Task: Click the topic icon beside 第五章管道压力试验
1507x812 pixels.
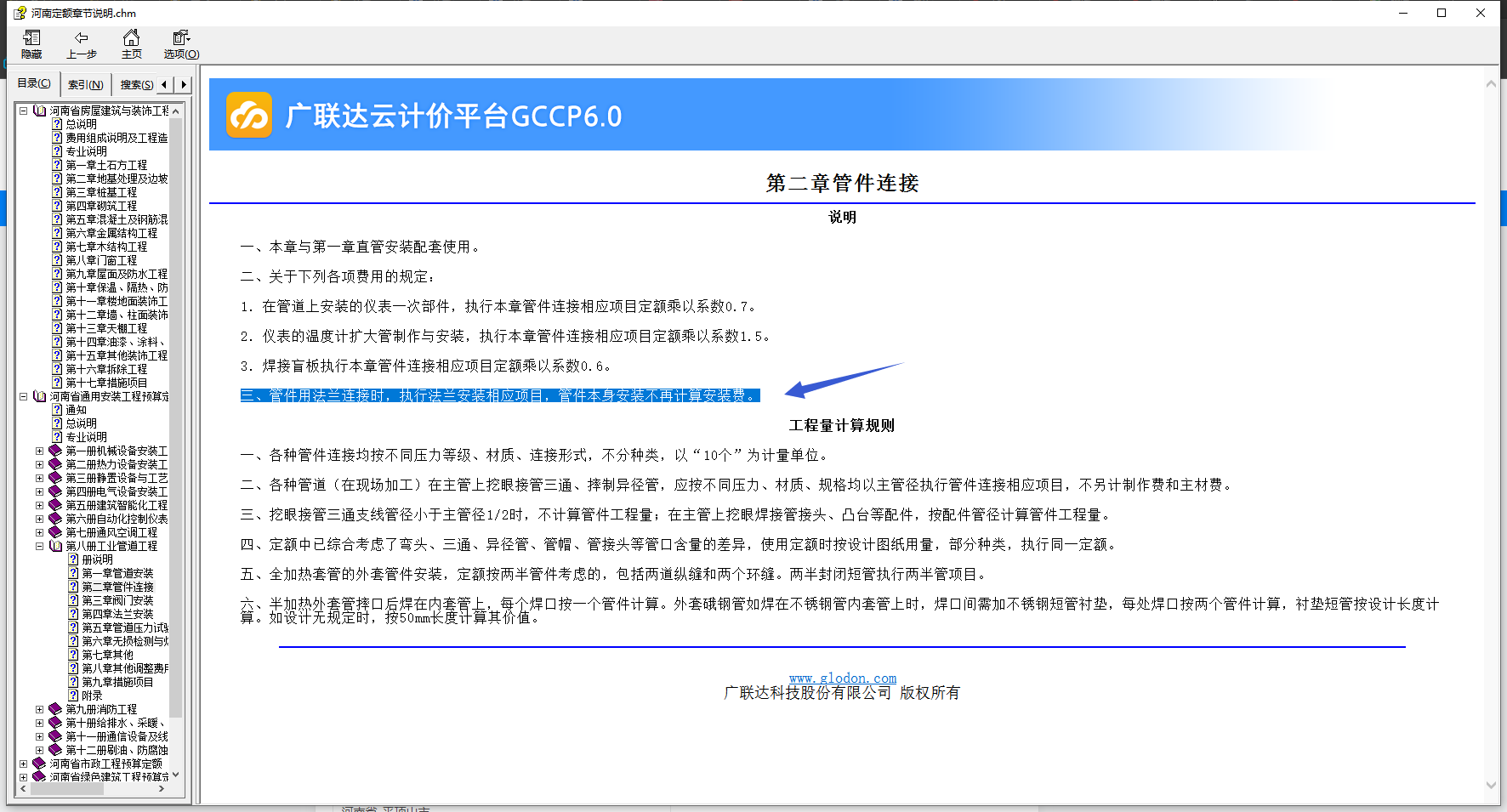Action: point(74,627)
